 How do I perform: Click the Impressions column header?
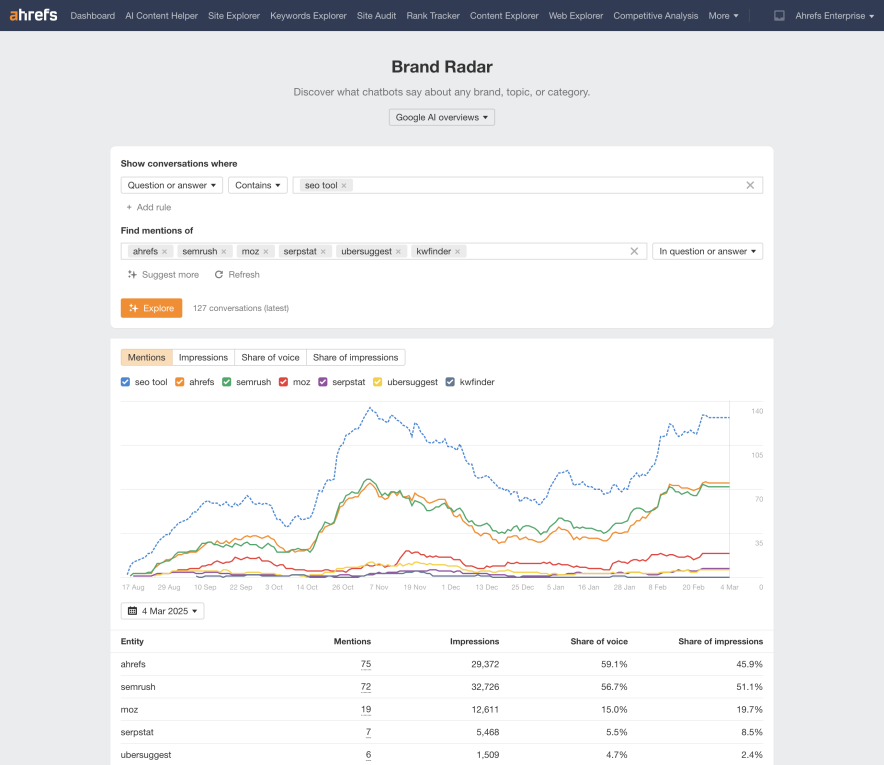coord(475,642)
